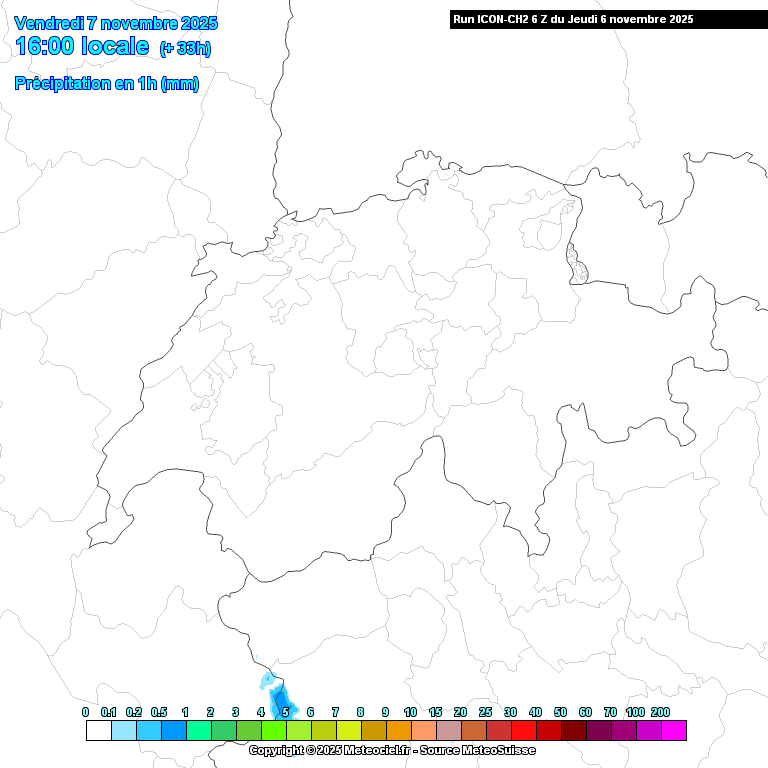Click the "Vendredi 7 novembre 2025" date text
This screenshot has width=768, height=768.
pos(117,23)
